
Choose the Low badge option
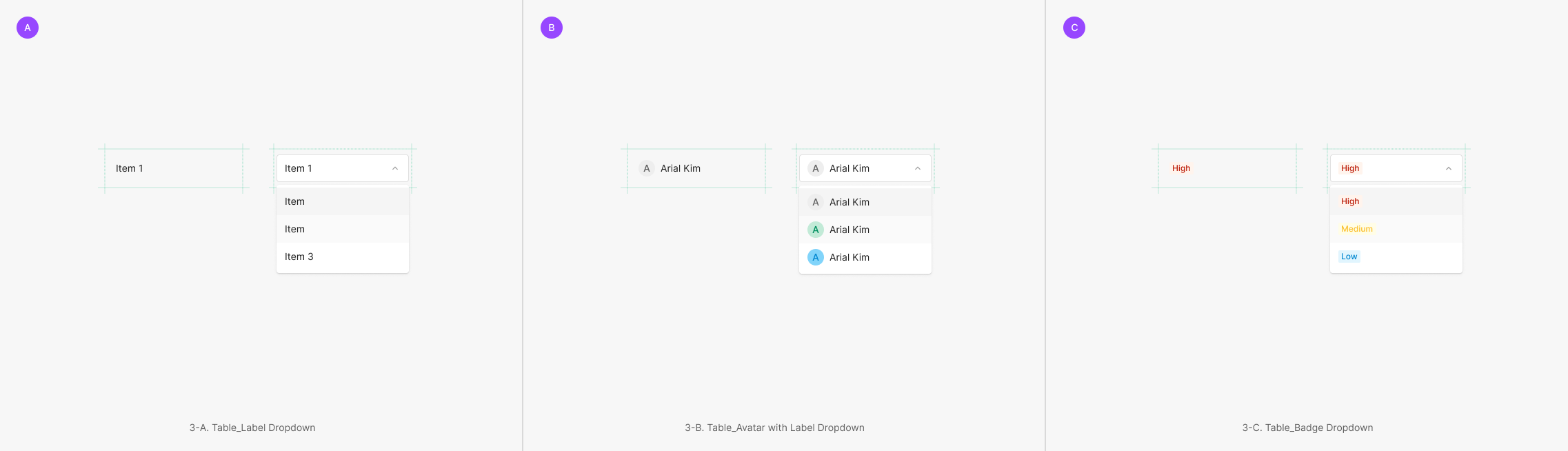[x=1349, y=257]
